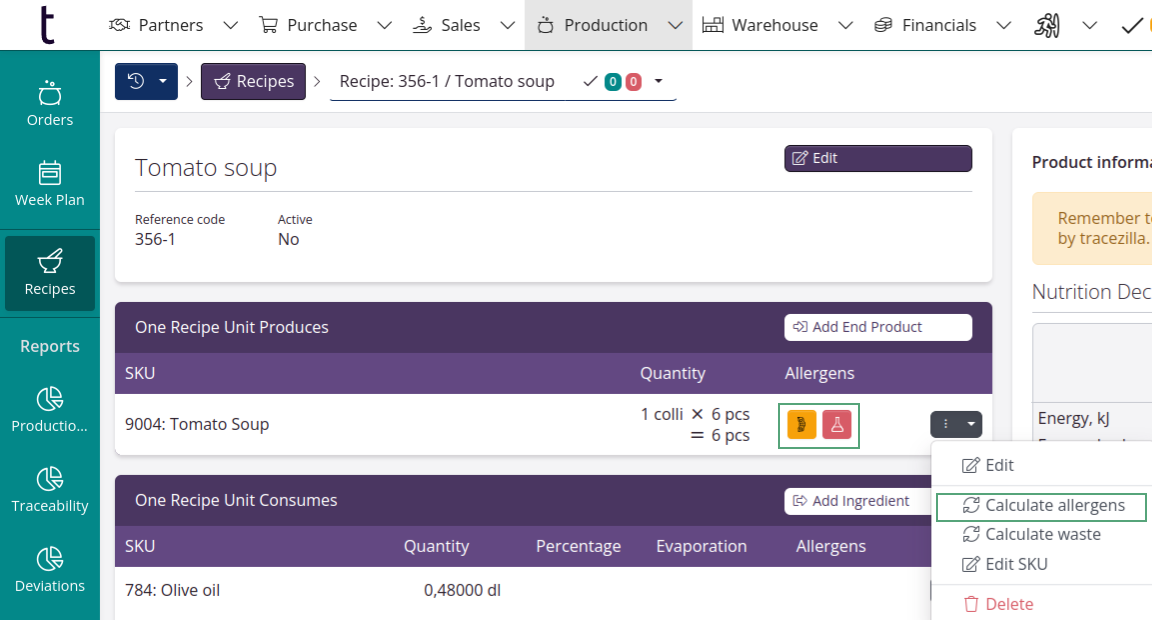Screen dimensions: 1152x620
Task: Click the tracezilla logo icon
Action: 47,25
